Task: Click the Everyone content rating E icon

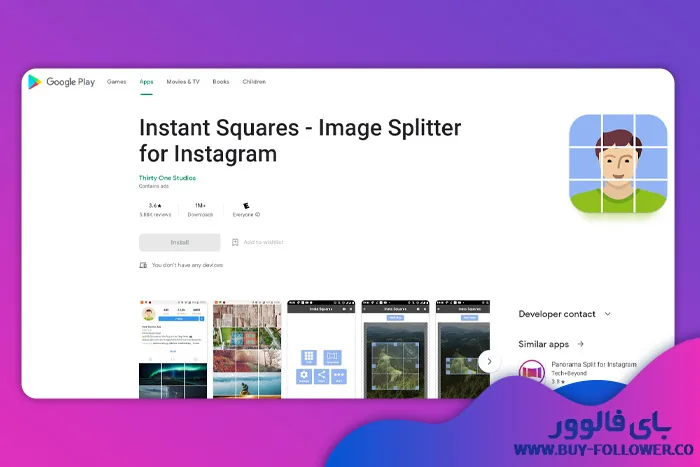Action: point(246,205)
